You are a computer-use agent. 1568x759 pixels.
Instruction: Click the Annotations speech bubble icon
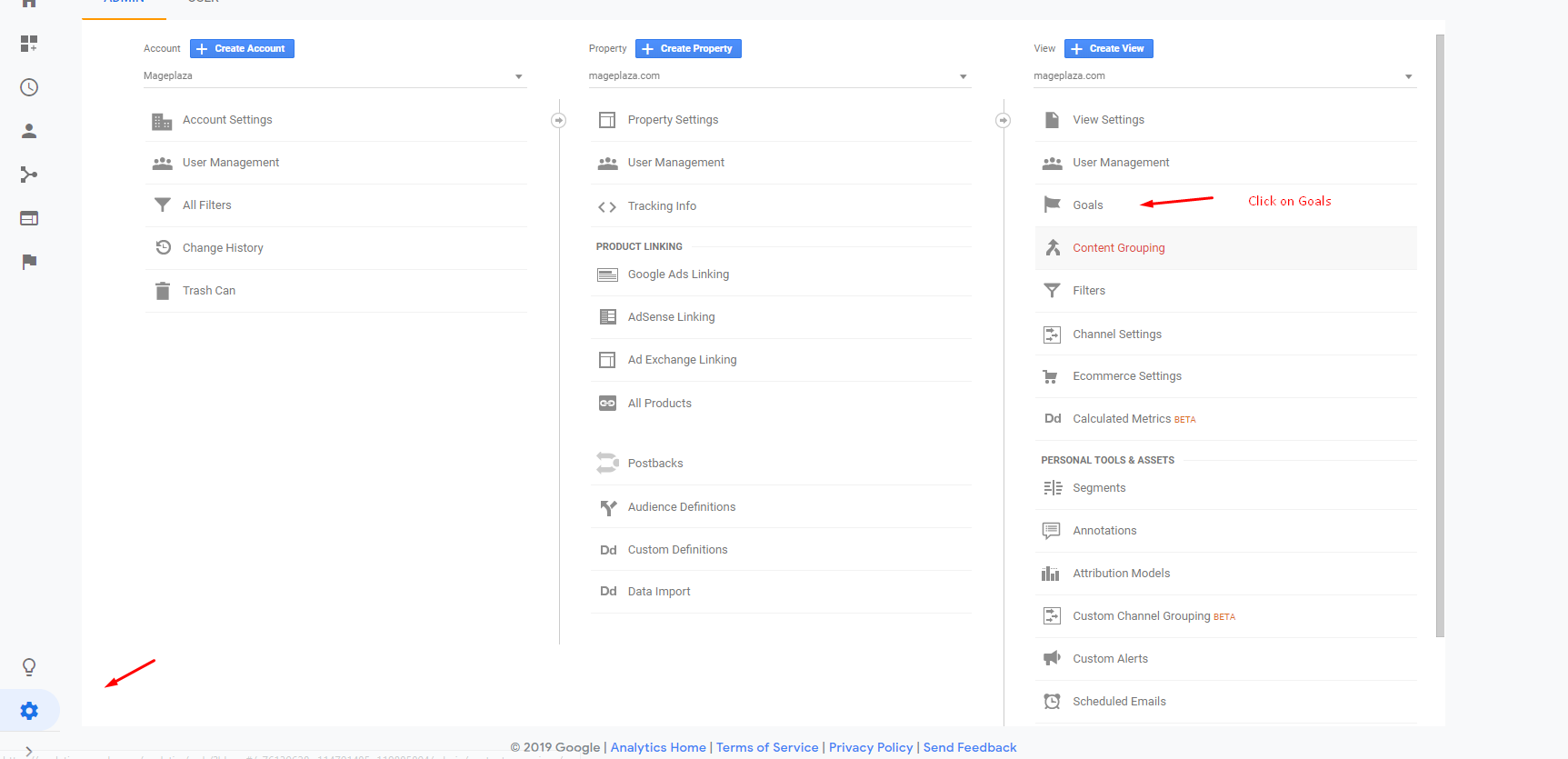[x=1052, y=531]
